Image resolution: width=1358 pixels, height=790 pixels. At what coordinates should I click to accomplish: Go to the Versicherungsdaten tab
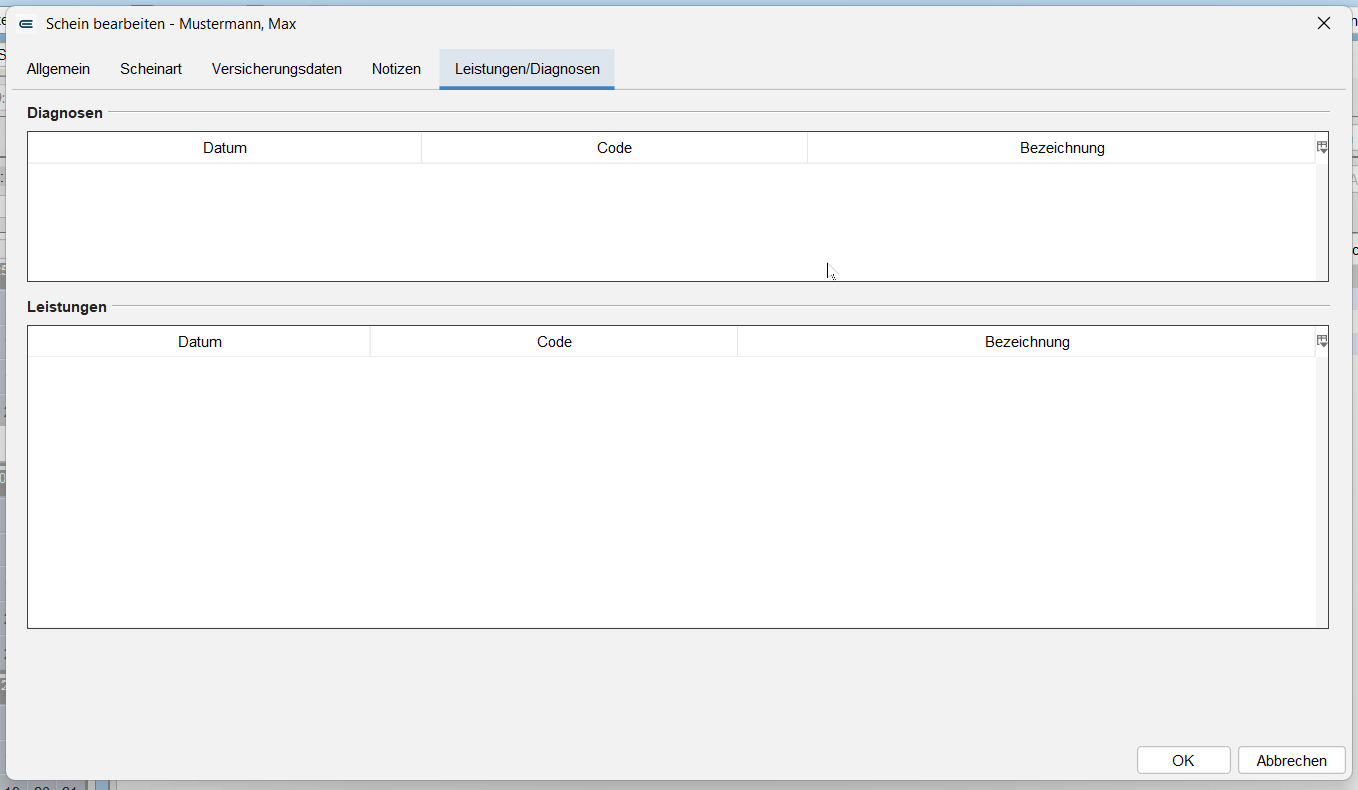click(x=277, y=69)
